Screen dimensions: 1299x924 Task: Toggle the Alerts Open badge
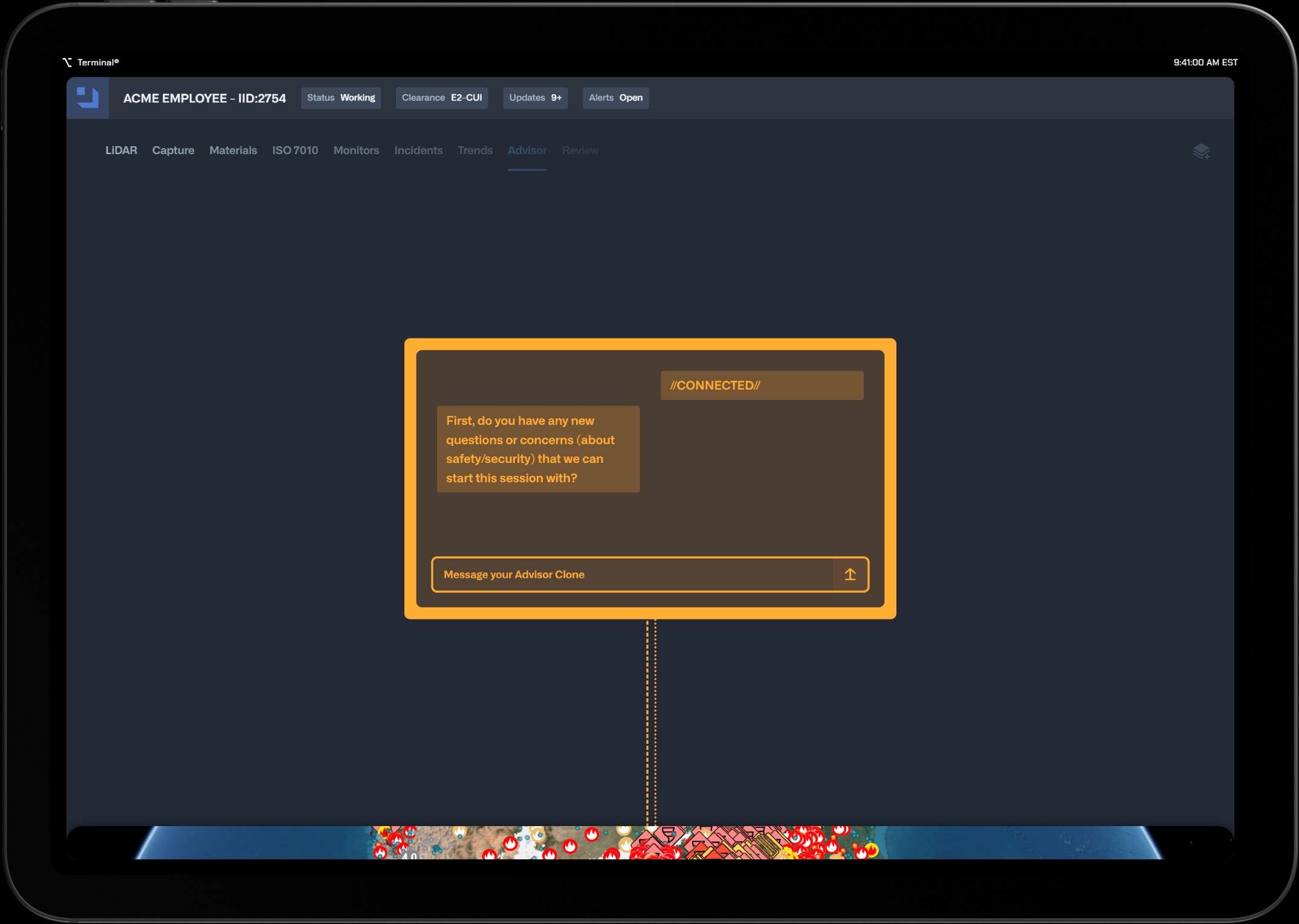pyautogui.click(x=615, y=98)
